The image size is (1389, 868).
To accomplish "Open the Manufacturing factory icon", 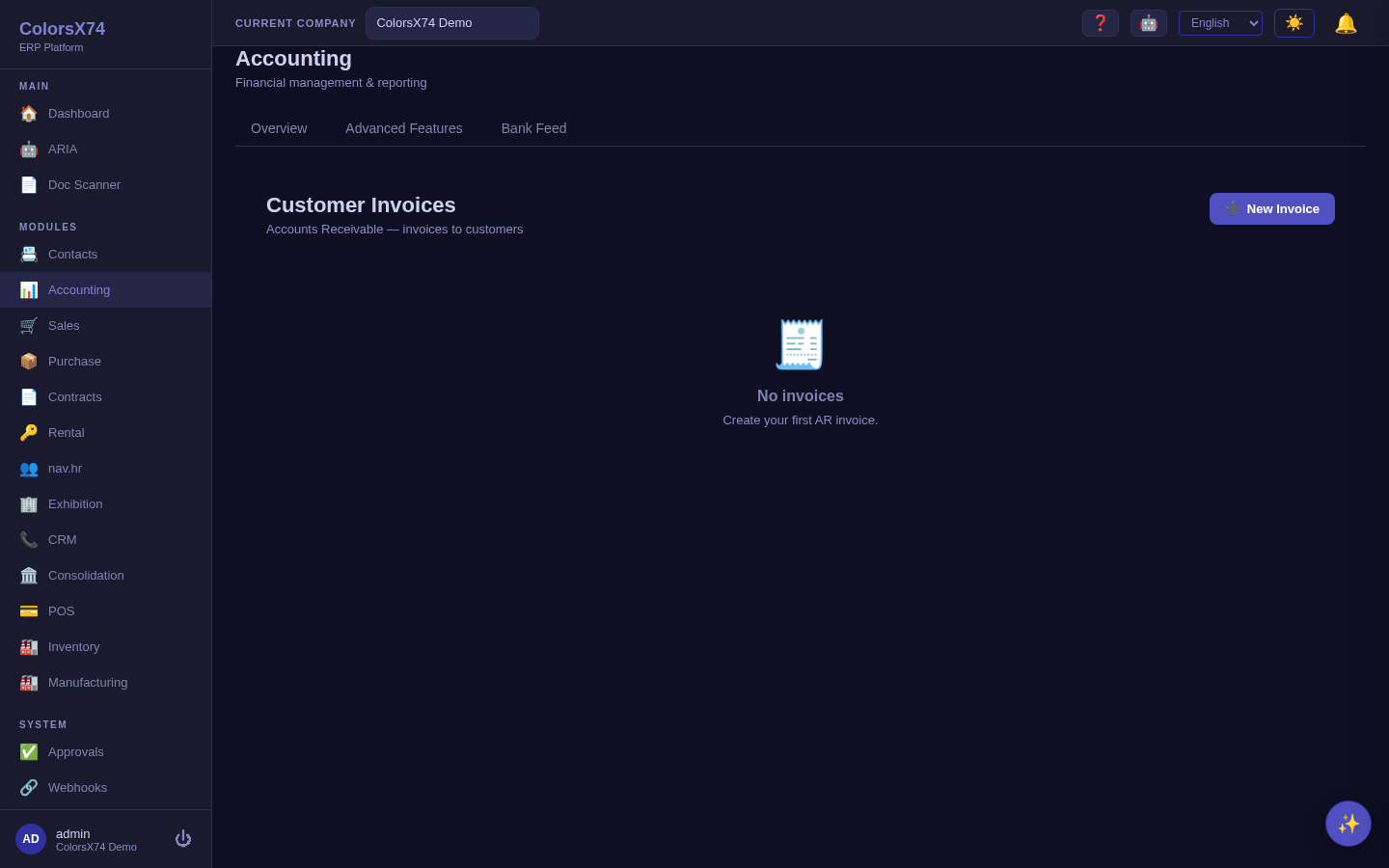I will tap(29, 683).
